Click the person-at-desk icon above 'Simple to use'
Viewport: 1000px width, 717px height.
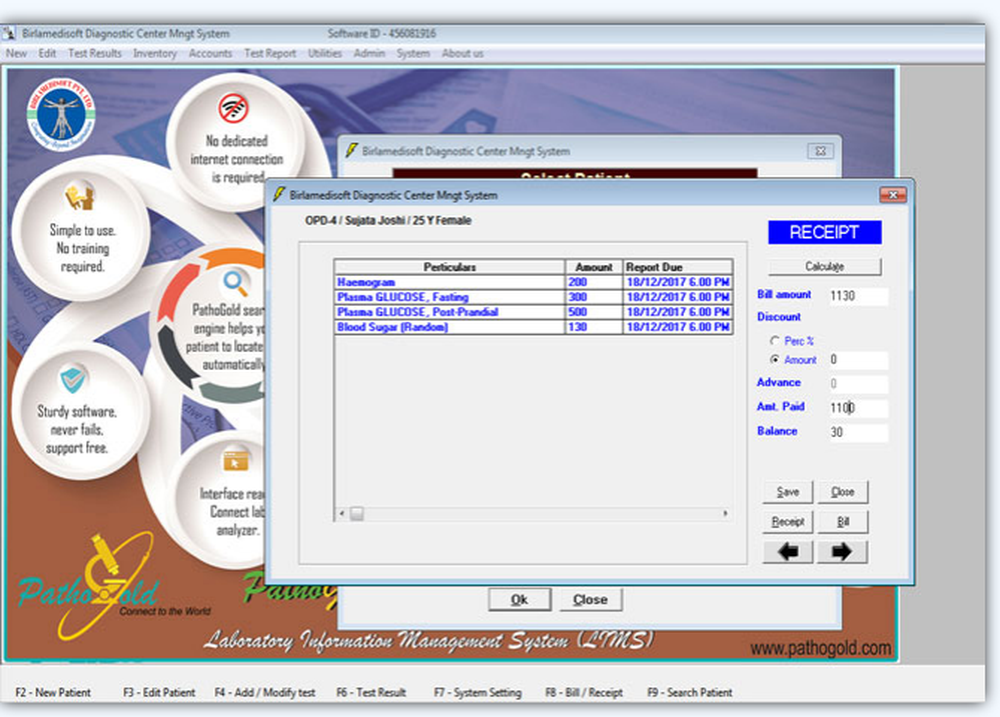pyautogui.click(x=80, y=196)
